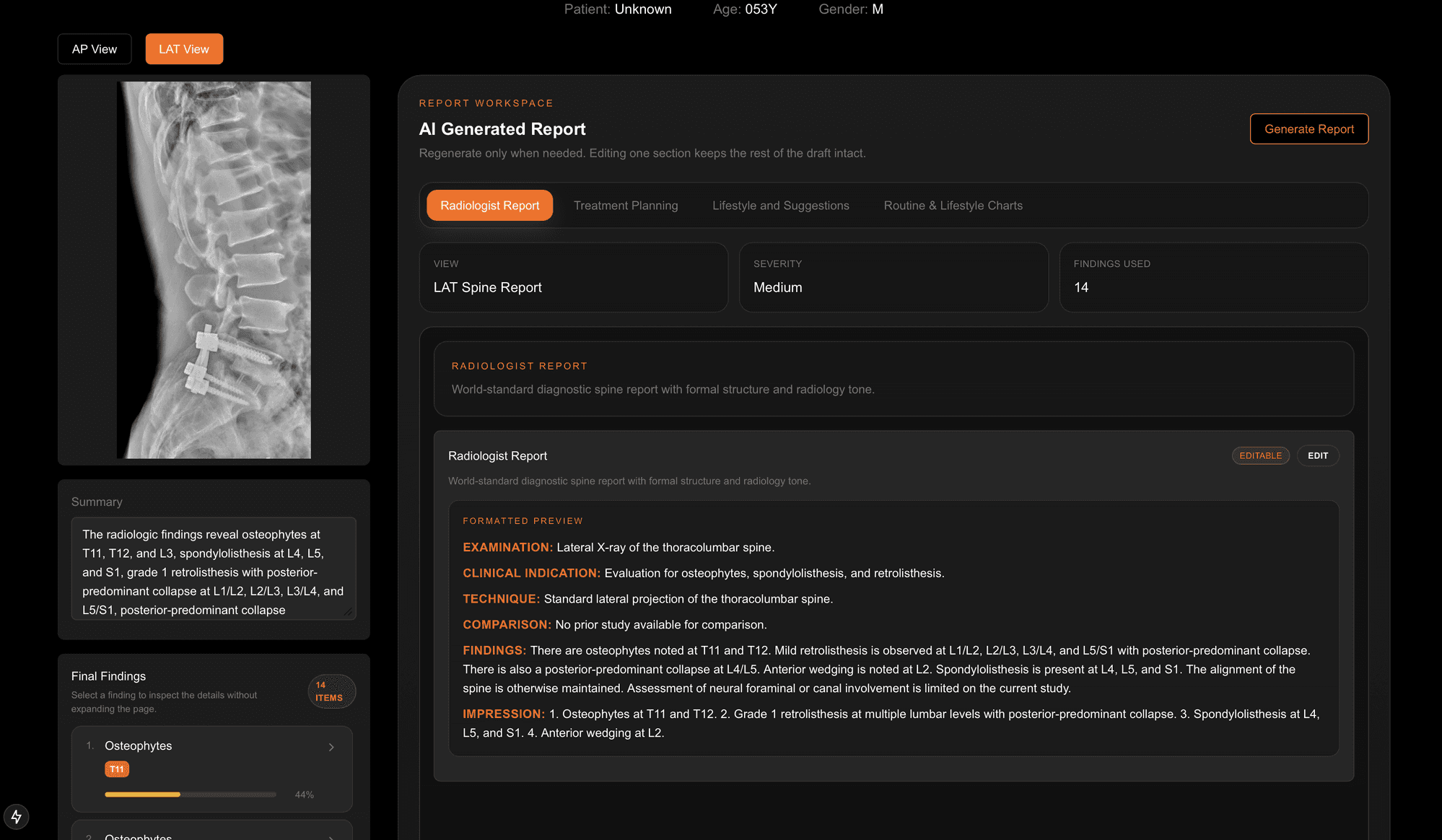Viewport: 1442px width, 840px height.
Task: Open the Radiologist Report tab
Action: click(x=489, y=206)
